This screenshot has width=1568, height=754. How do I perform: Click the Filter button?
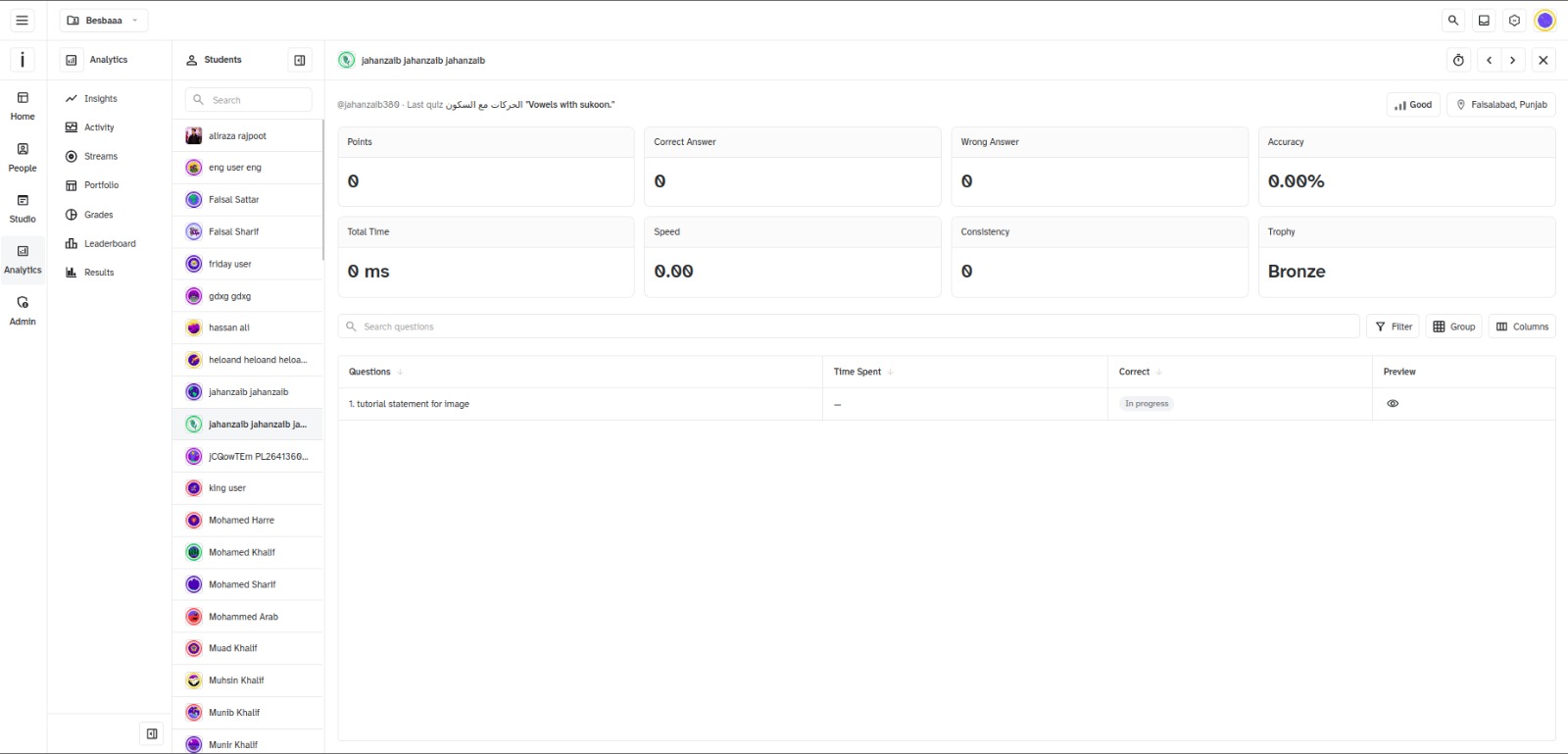tap(1393, 327)
